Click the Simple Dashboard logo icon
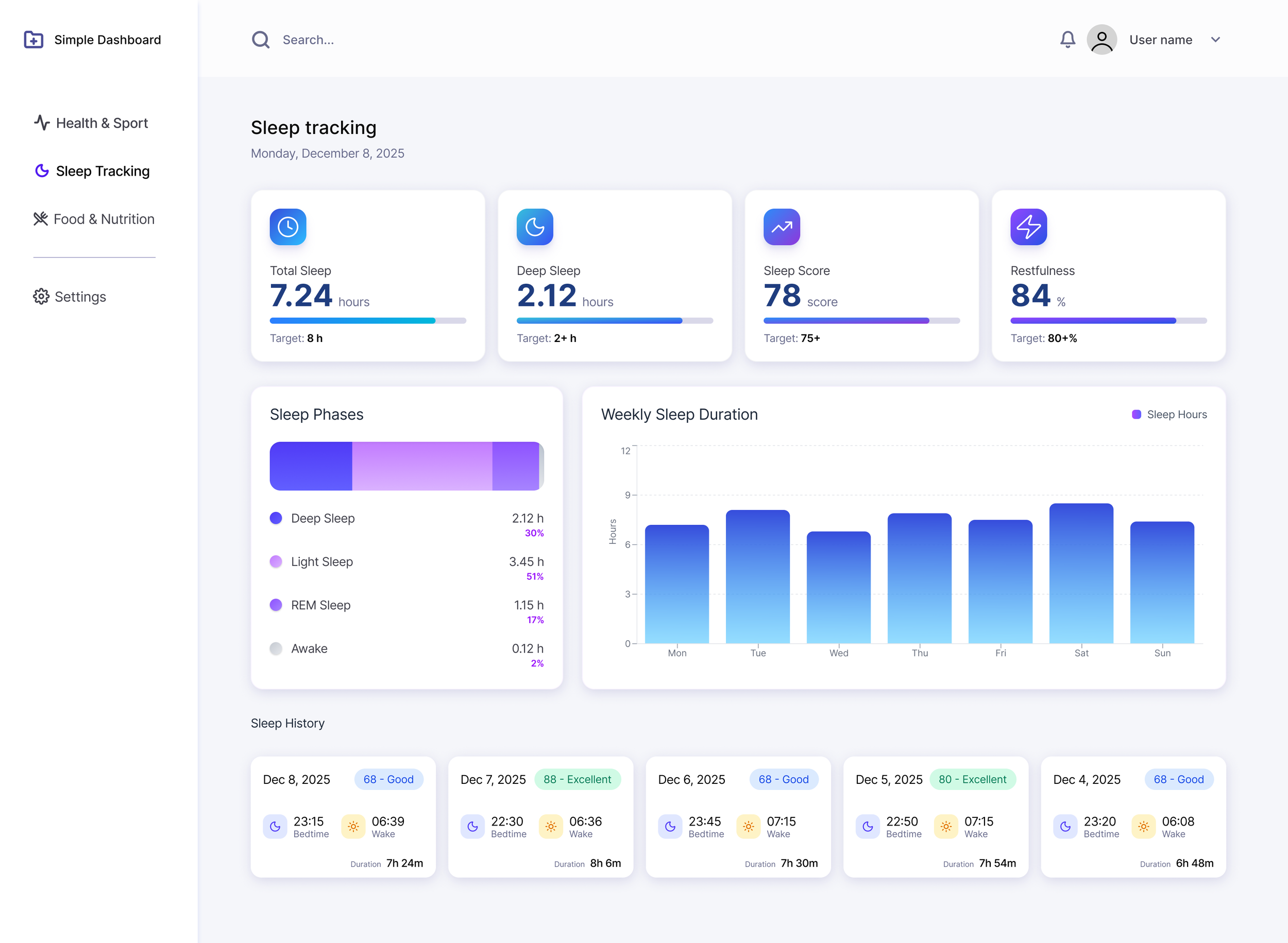The image size is (1288, 943). pos(33,39)
